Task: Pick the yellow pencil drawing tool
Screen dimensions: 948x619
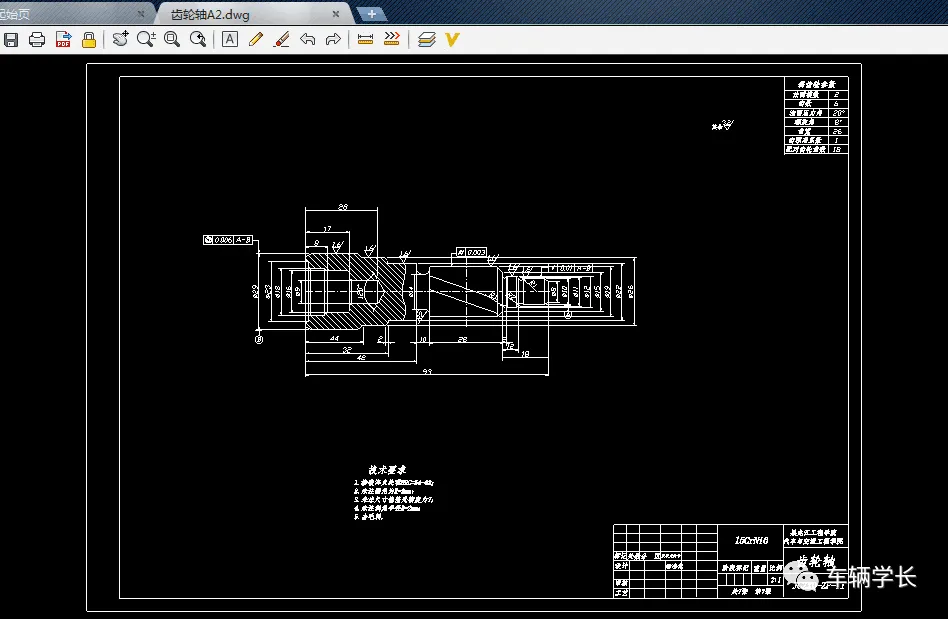Action: tap(256, 40)
